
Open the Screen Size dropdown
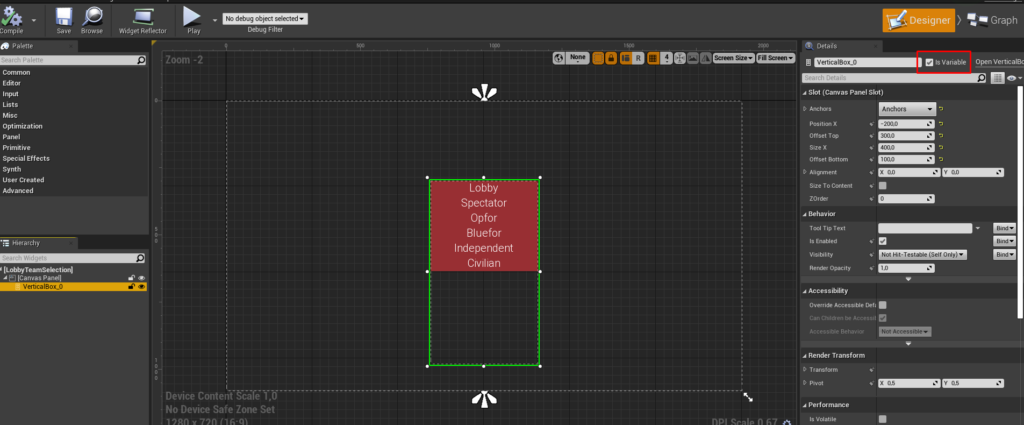734,58
